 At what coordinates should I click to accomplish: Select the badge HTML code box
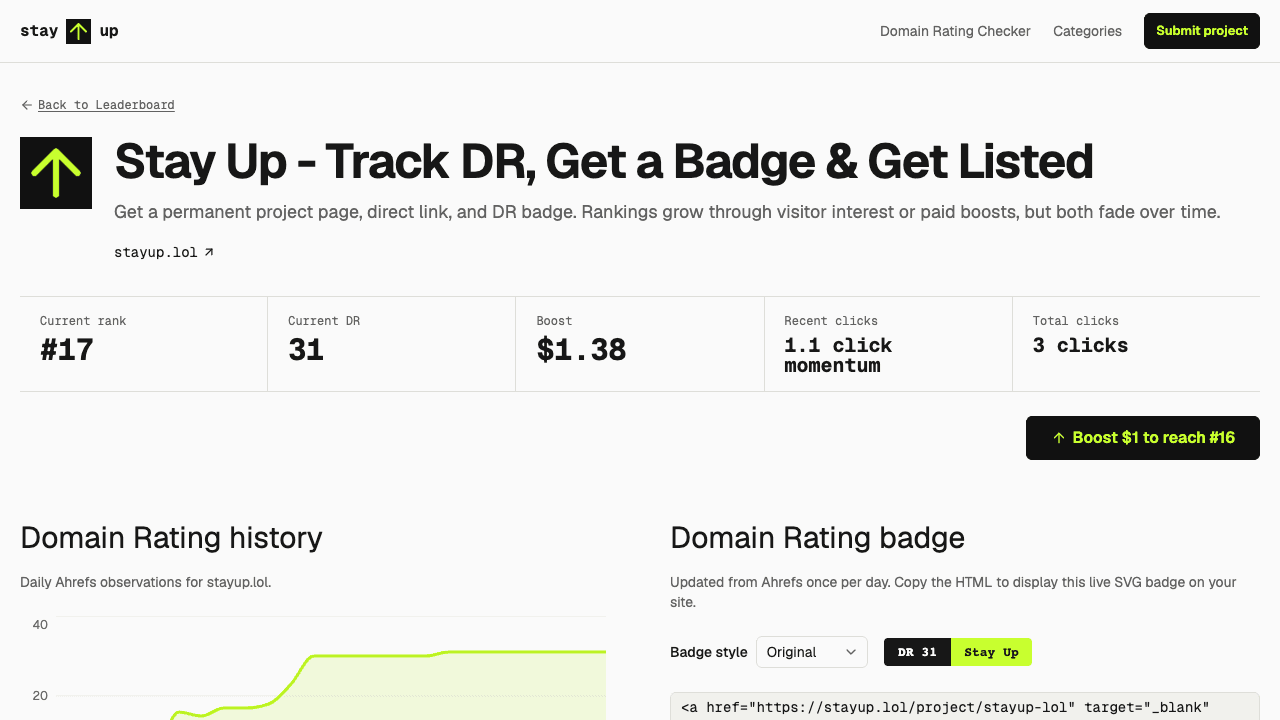pyautogui.click(x=965, y=706)
